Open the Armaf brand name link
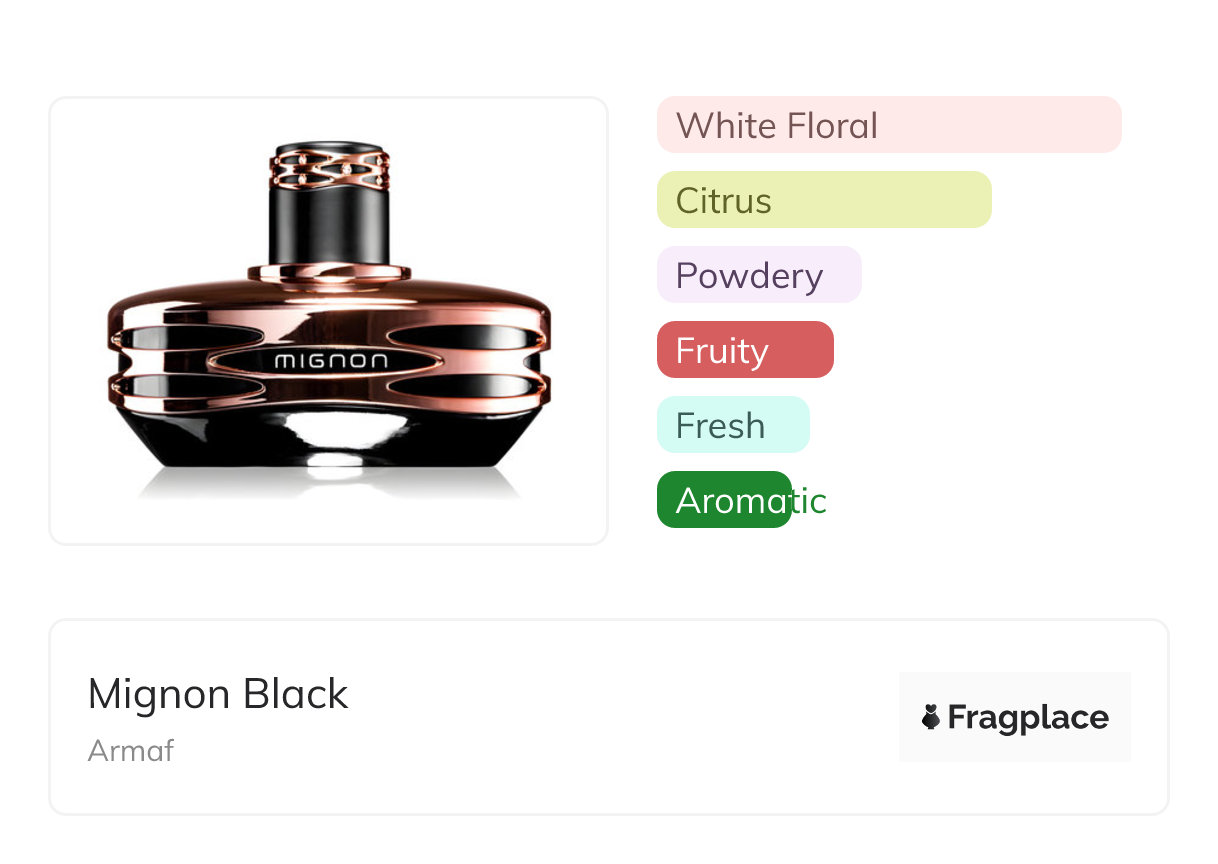This screenshot has height=864, width=1218. pos(131,750)
